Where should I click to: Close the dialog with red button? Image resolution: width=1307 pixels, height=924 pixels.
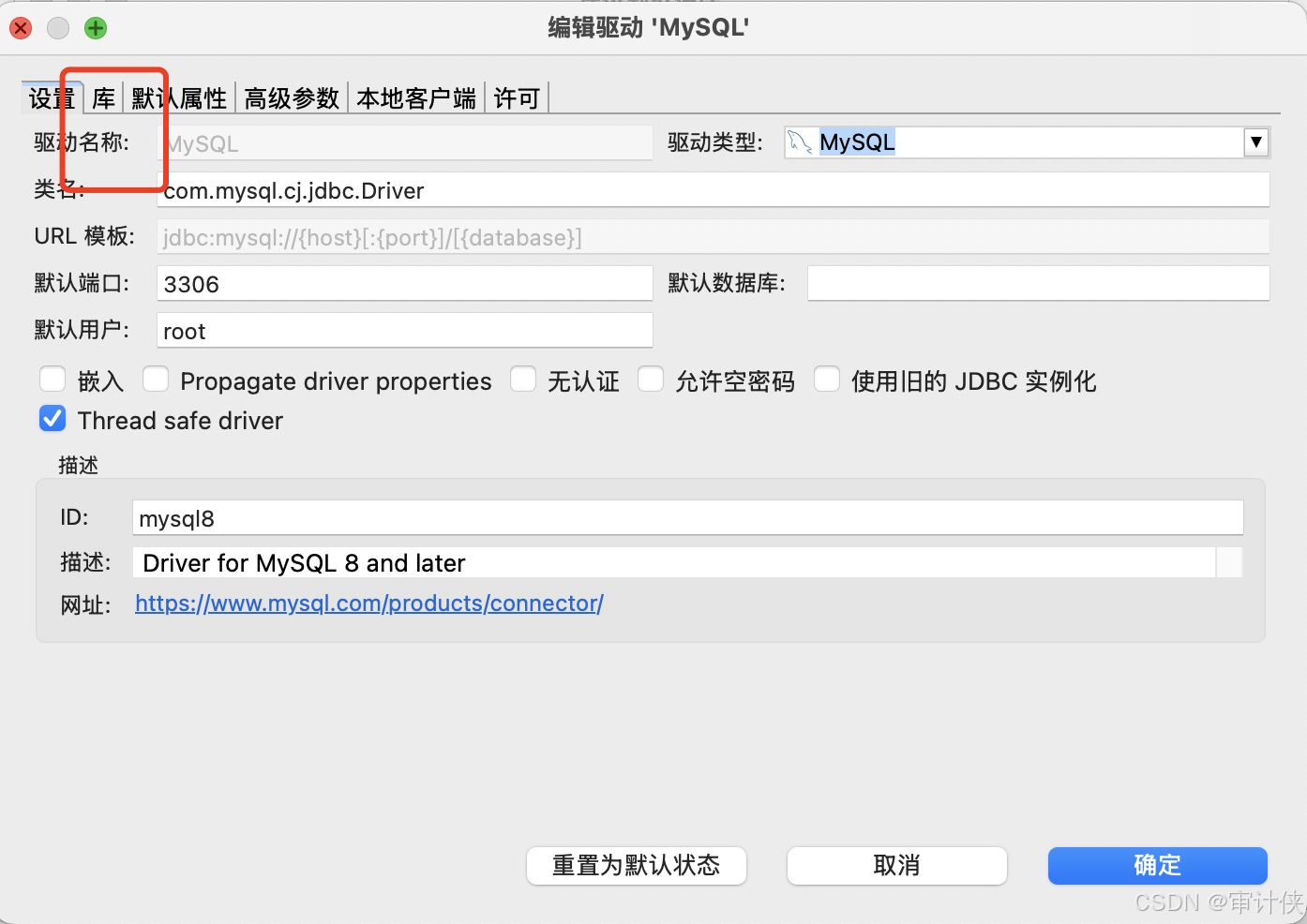point(21,28)
